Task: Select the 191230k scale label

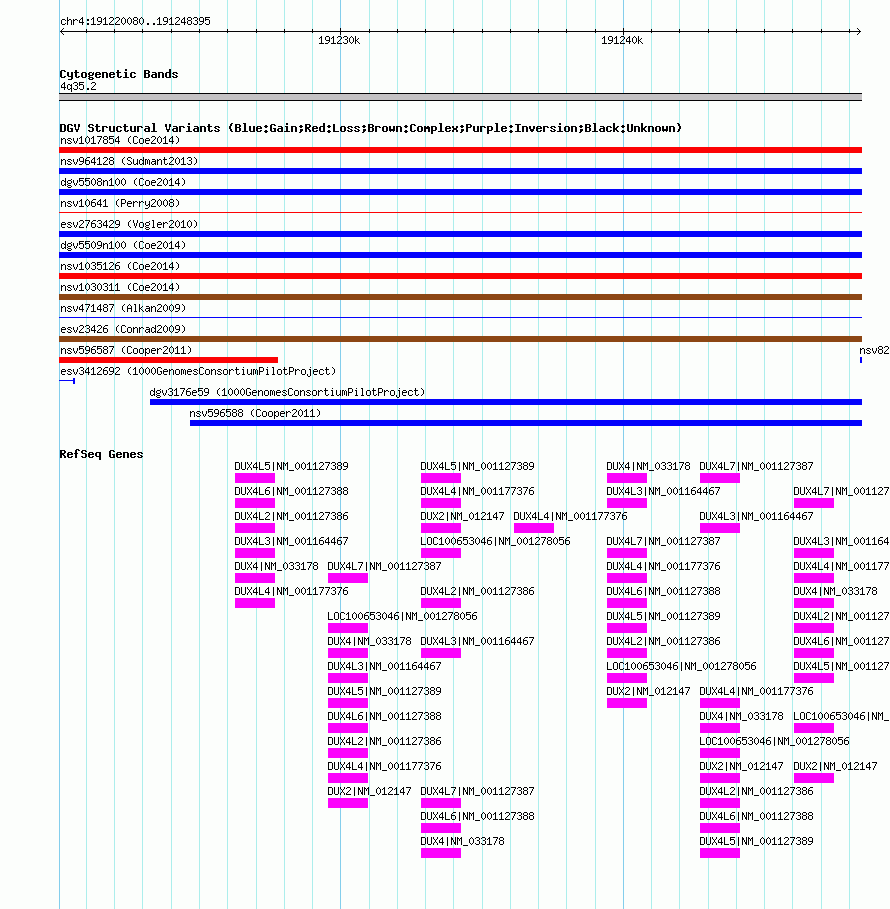Action: pyautogui.click(x=339, y=41)
